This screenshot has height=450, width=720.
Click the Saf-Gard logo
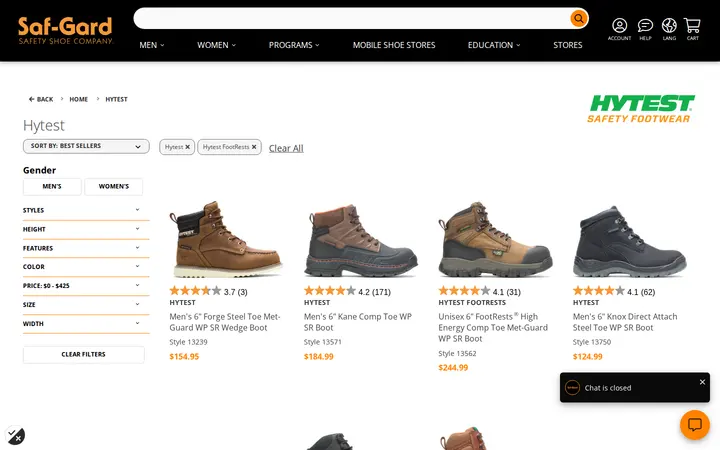tap(65, 30)
